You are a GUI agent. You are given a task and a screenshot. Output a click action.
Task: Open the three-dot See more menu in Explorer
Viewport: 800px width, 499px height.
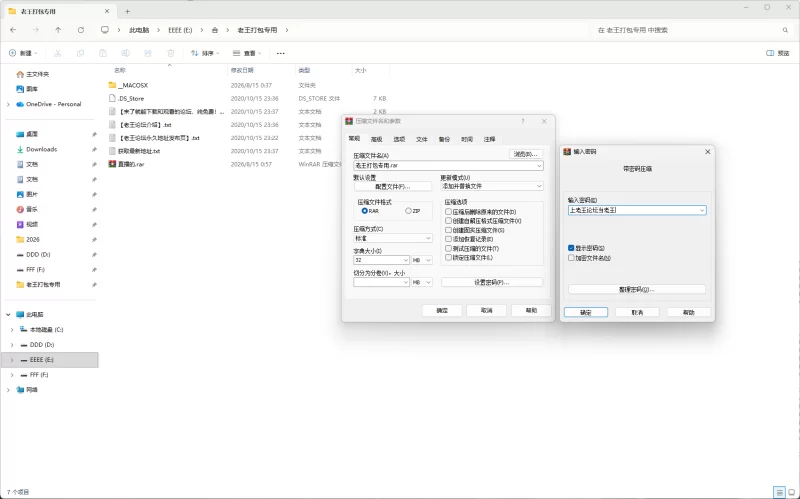[281, 53]
